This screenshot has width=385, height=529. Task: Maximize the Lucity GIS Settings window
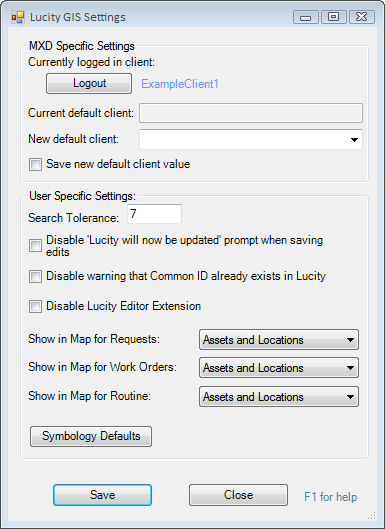click(334, 17)
